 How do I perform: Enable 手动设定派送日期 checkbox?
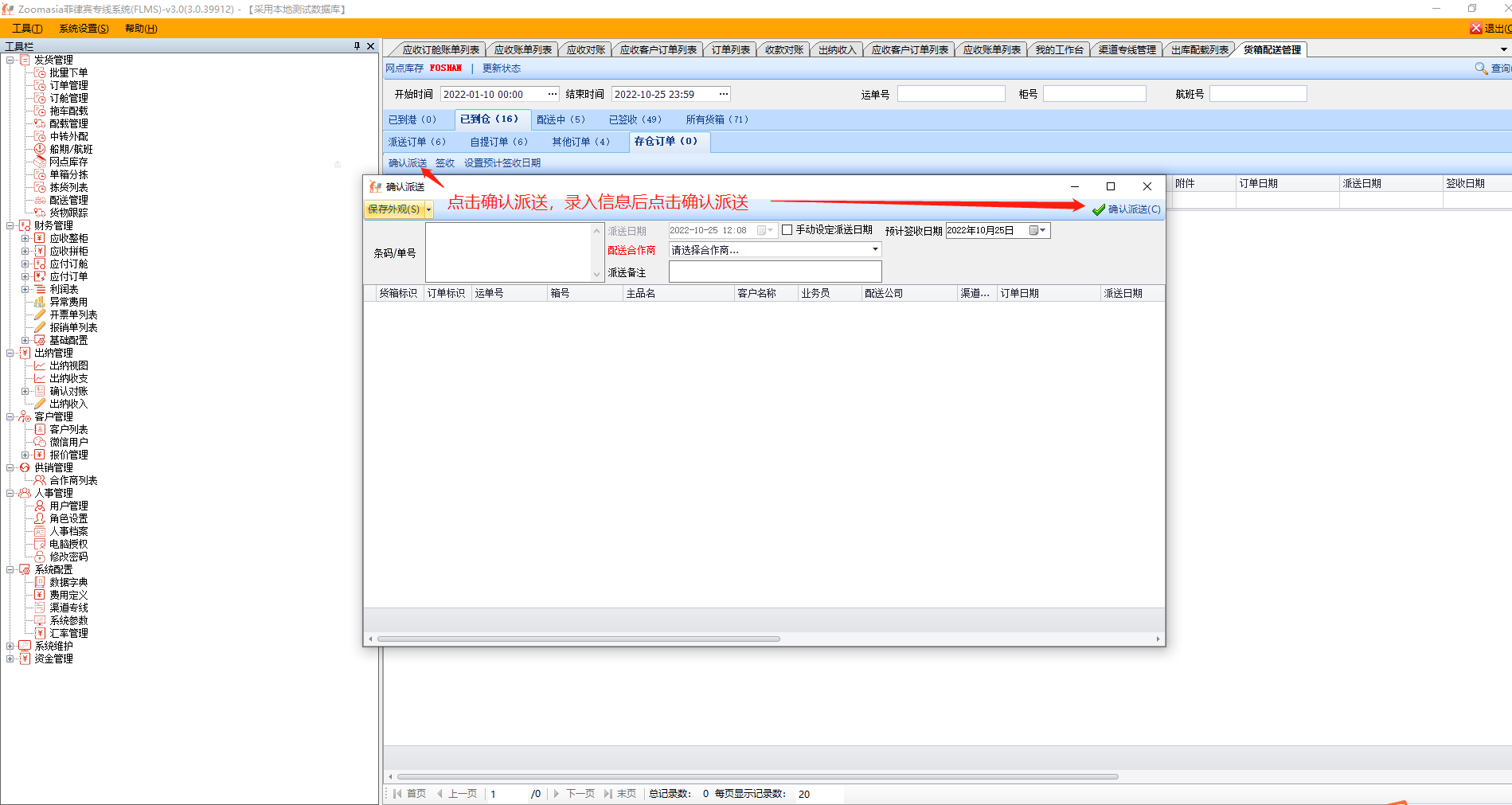click(x=787, y=230)
